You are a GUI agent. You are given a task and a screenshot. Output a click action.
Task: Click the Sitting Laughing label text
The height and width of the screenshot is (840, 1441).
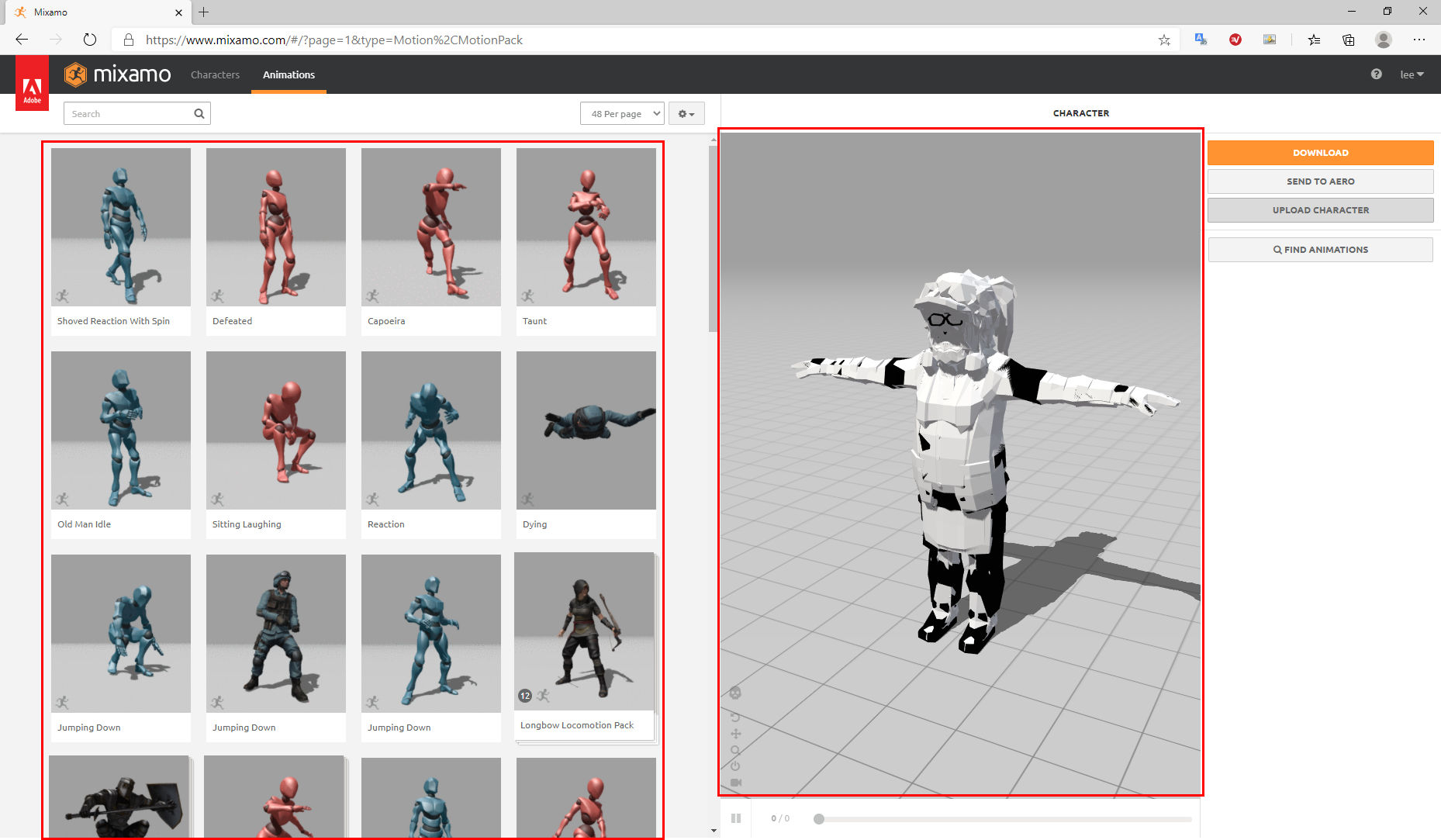pyautogui.click(x=247, y=524)
